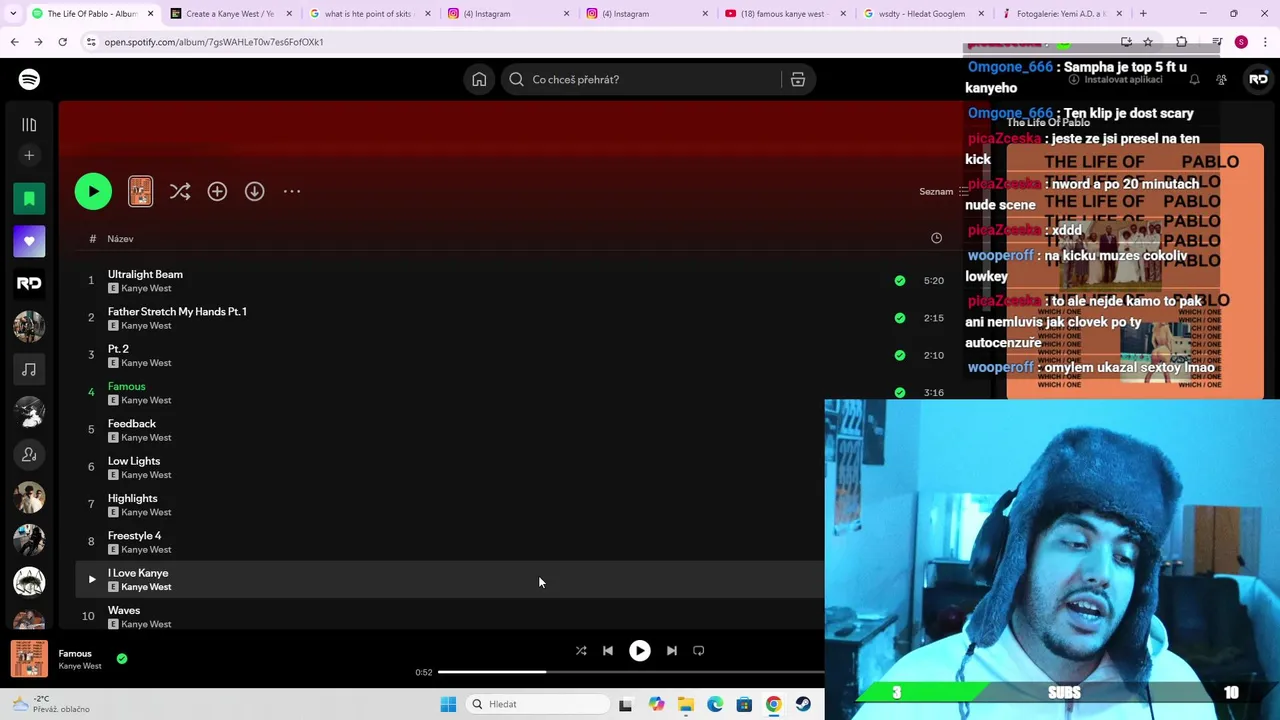Viewport: 1280px width, 720px height.
Task: Change the Seznam list view
Action: coord(943,191)
